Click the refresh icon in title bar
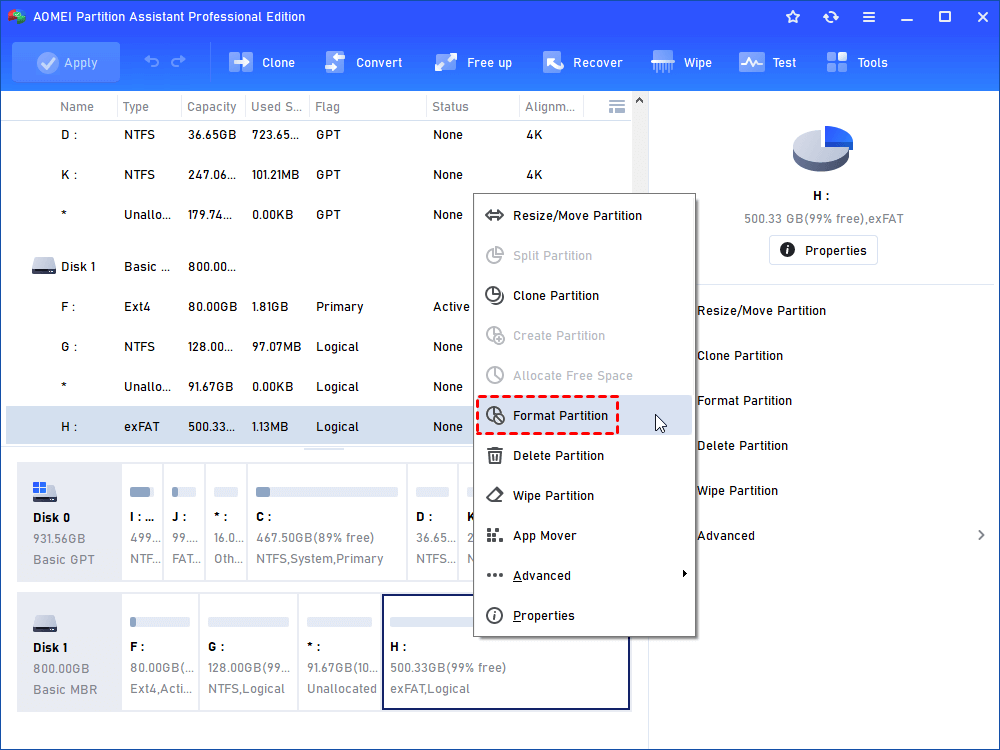The height and width of the screenshot is (750, 1000). [830, 17]
